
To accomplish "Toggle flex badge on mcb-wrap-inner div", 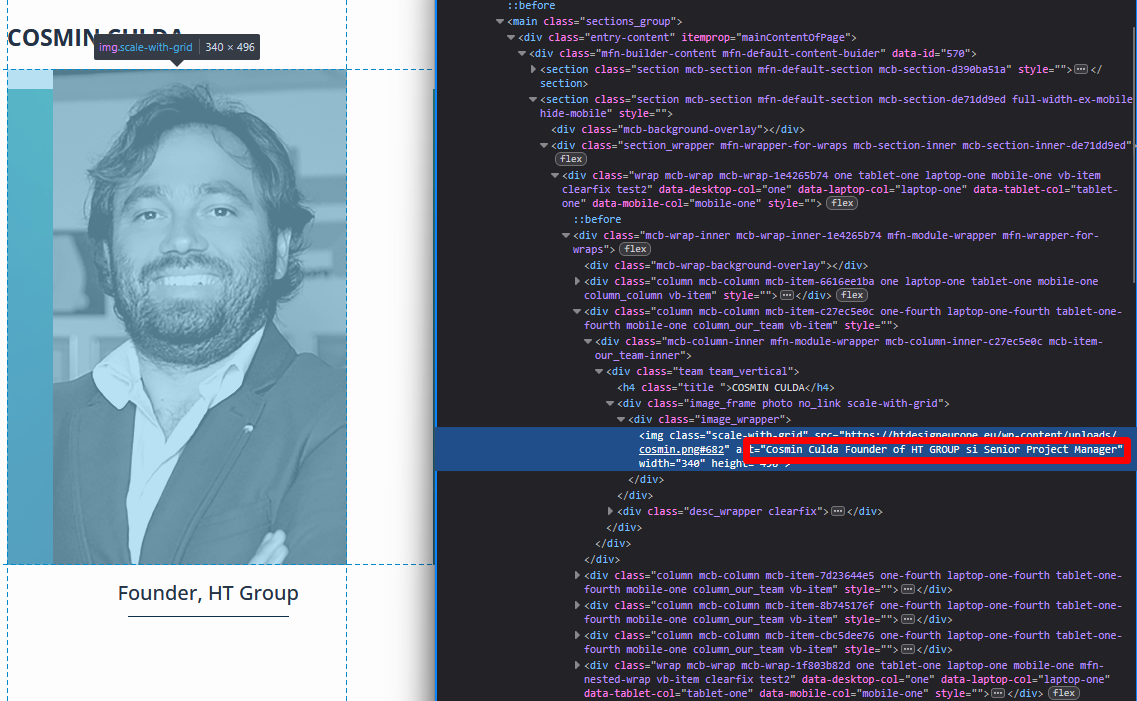I will 636,249.
